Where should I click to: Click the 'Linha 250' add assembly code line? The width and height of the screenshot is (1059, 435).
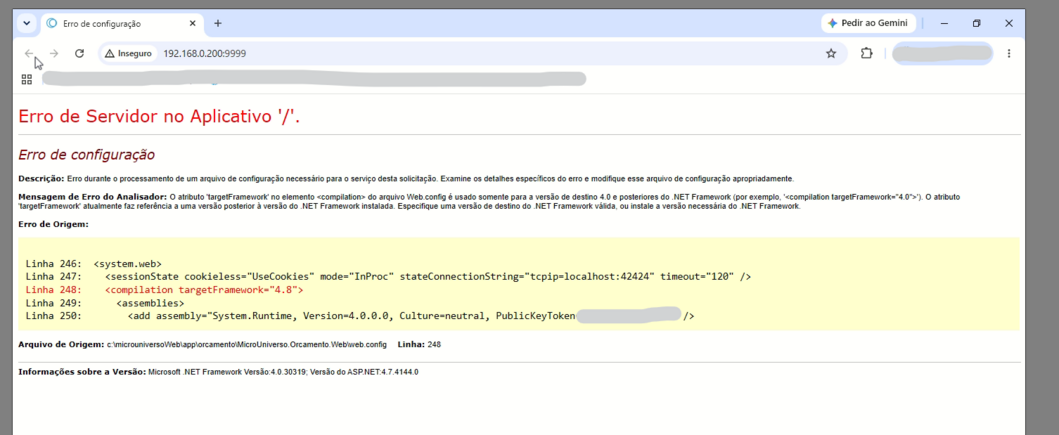point(360,315)
